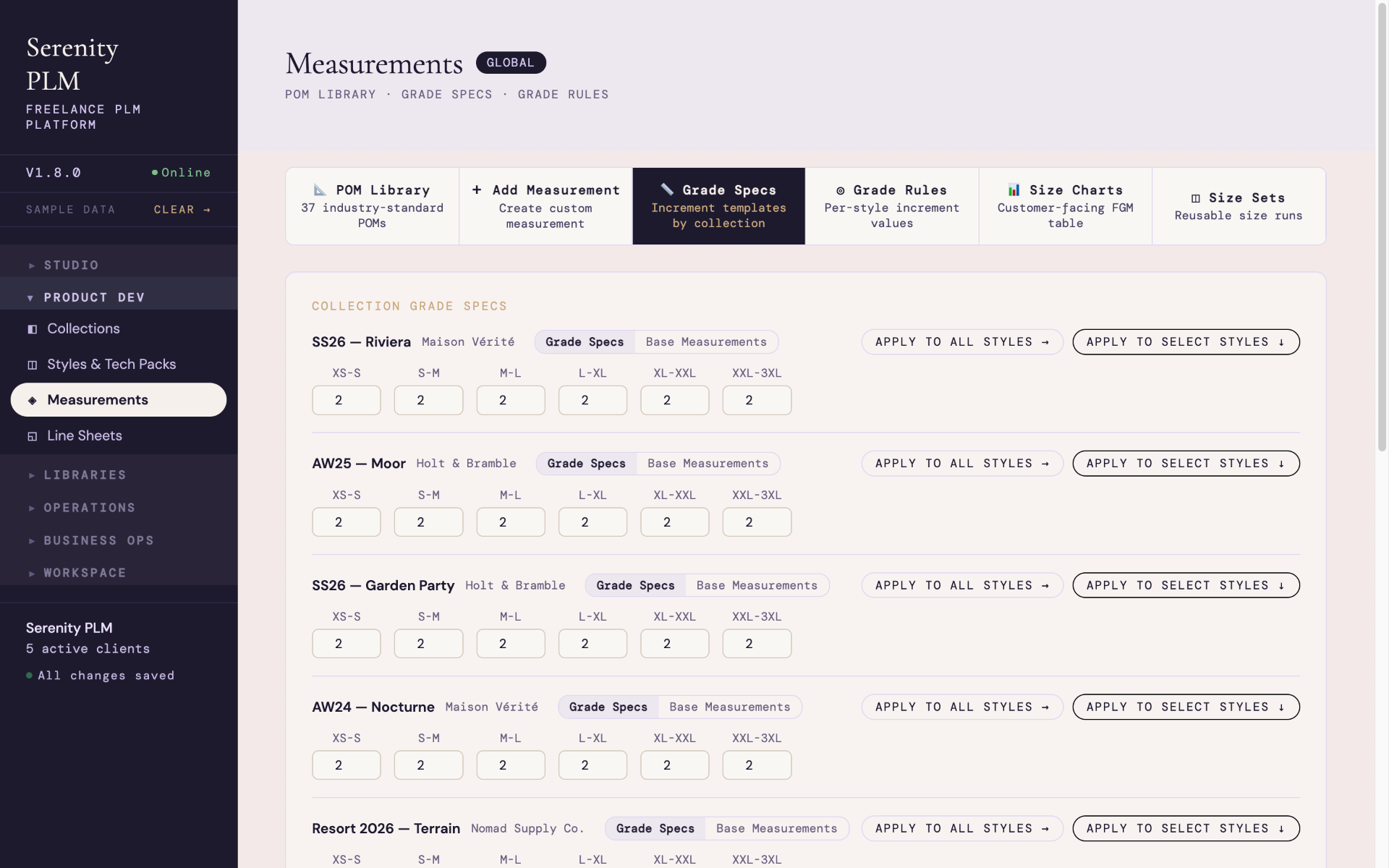Click the Collections square icon in sidebar
Viewport: 1389px width, 868px height.
[x=33, y=329]
